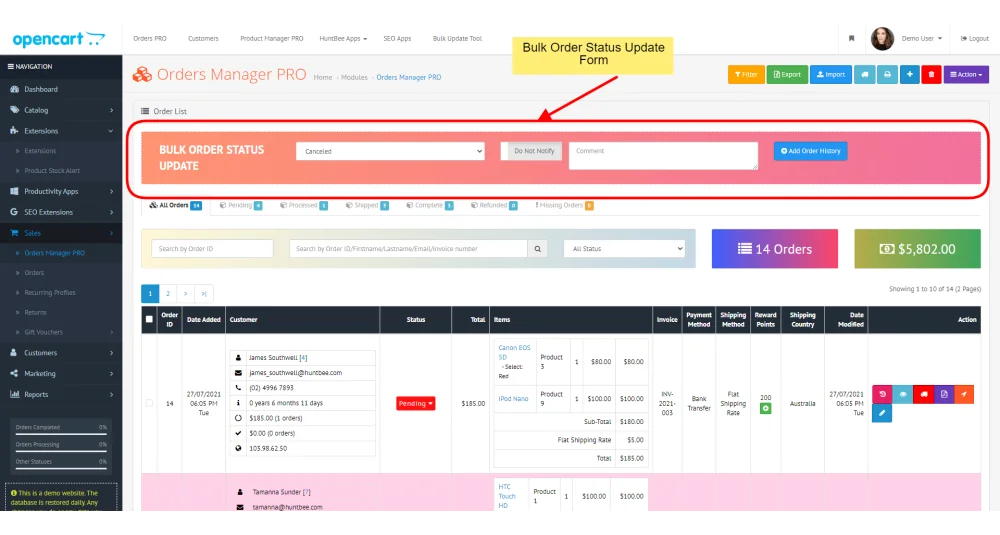
Task: Click the green reward points plus icon
Action: pyautogui.click(x=765, y=408)
